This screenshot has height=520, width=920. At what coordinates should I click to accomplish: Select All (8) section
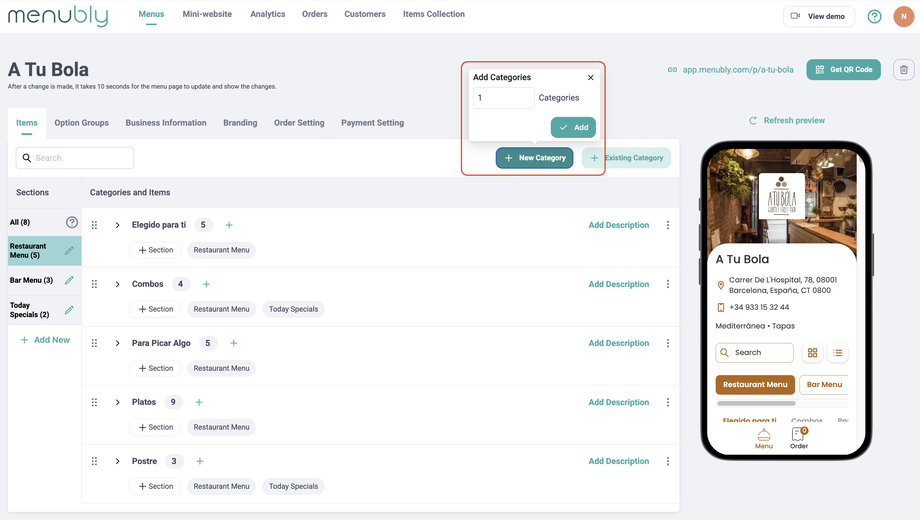coord(20,222)
